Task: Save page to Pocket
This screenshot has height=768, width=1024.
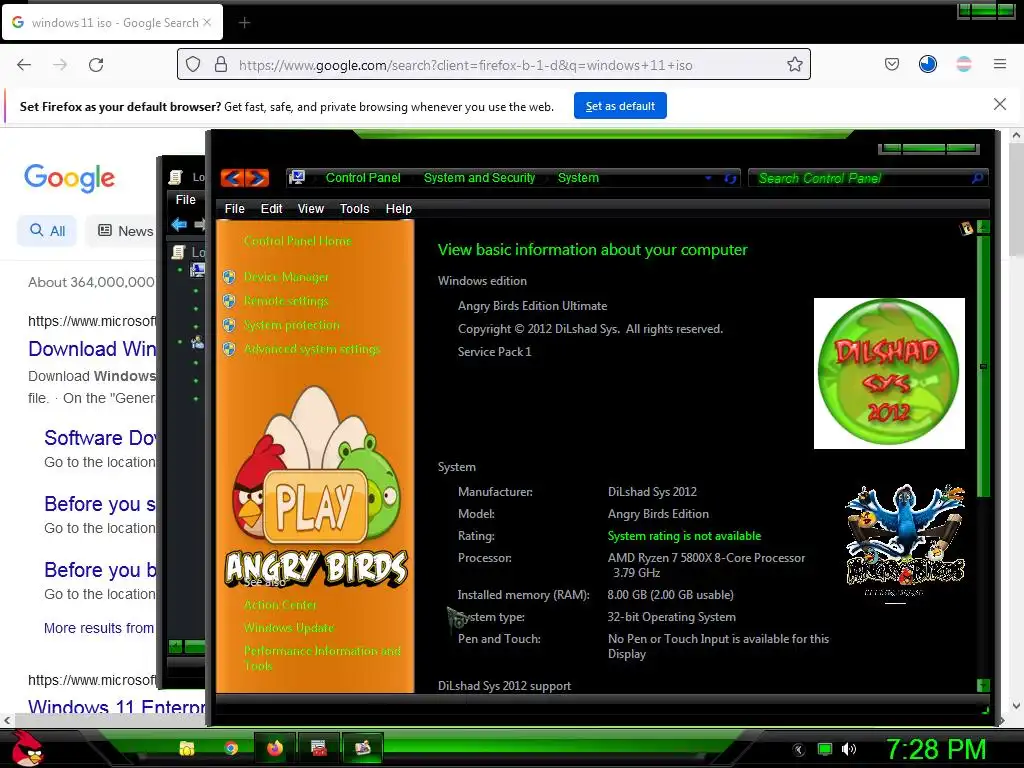Action: (892, 64)
